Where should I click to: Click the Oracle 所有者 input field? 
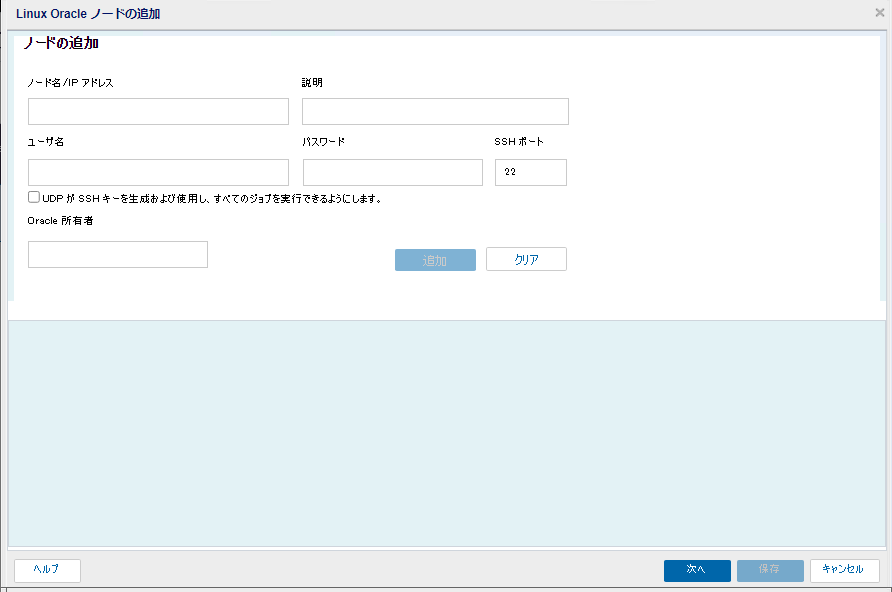coord(118,254)
